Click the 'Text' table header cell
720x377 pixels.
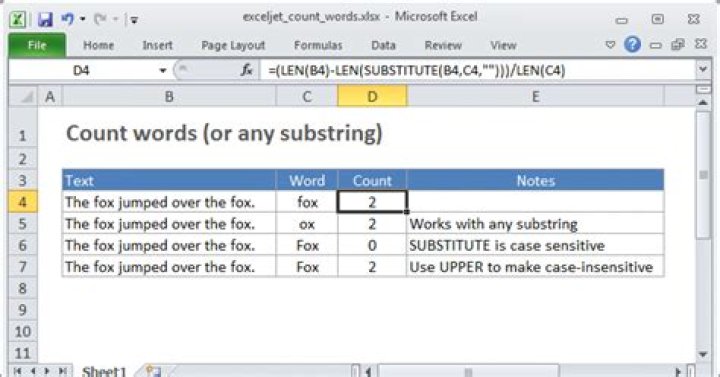tap(169, 180)
